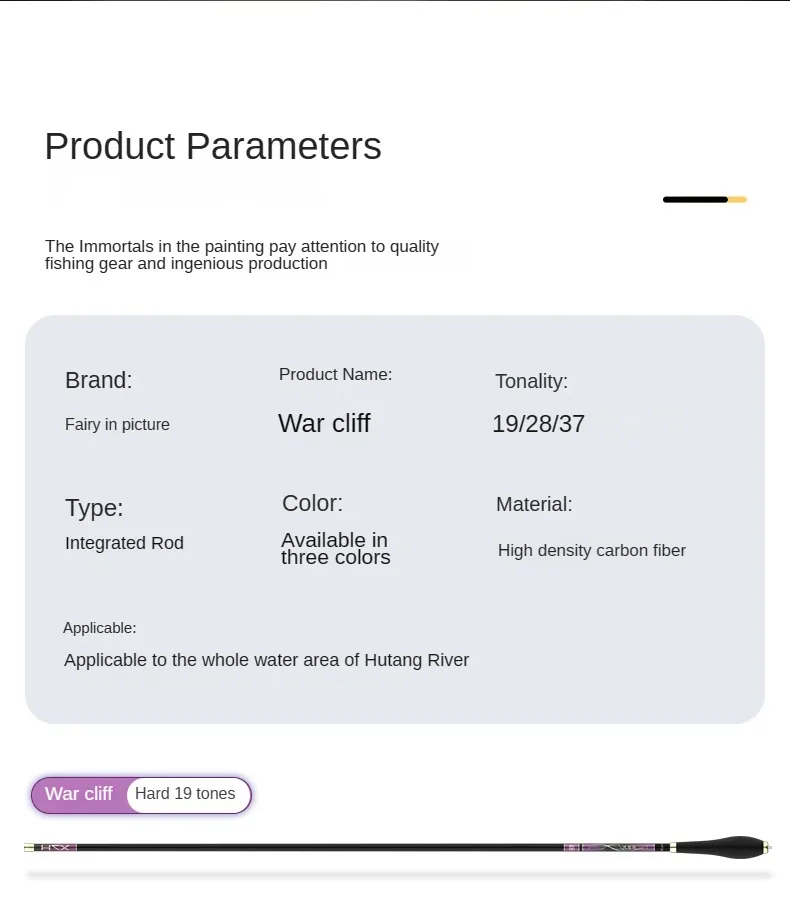
Task: Click the logo near the rod tip
Action: [56, 848]
